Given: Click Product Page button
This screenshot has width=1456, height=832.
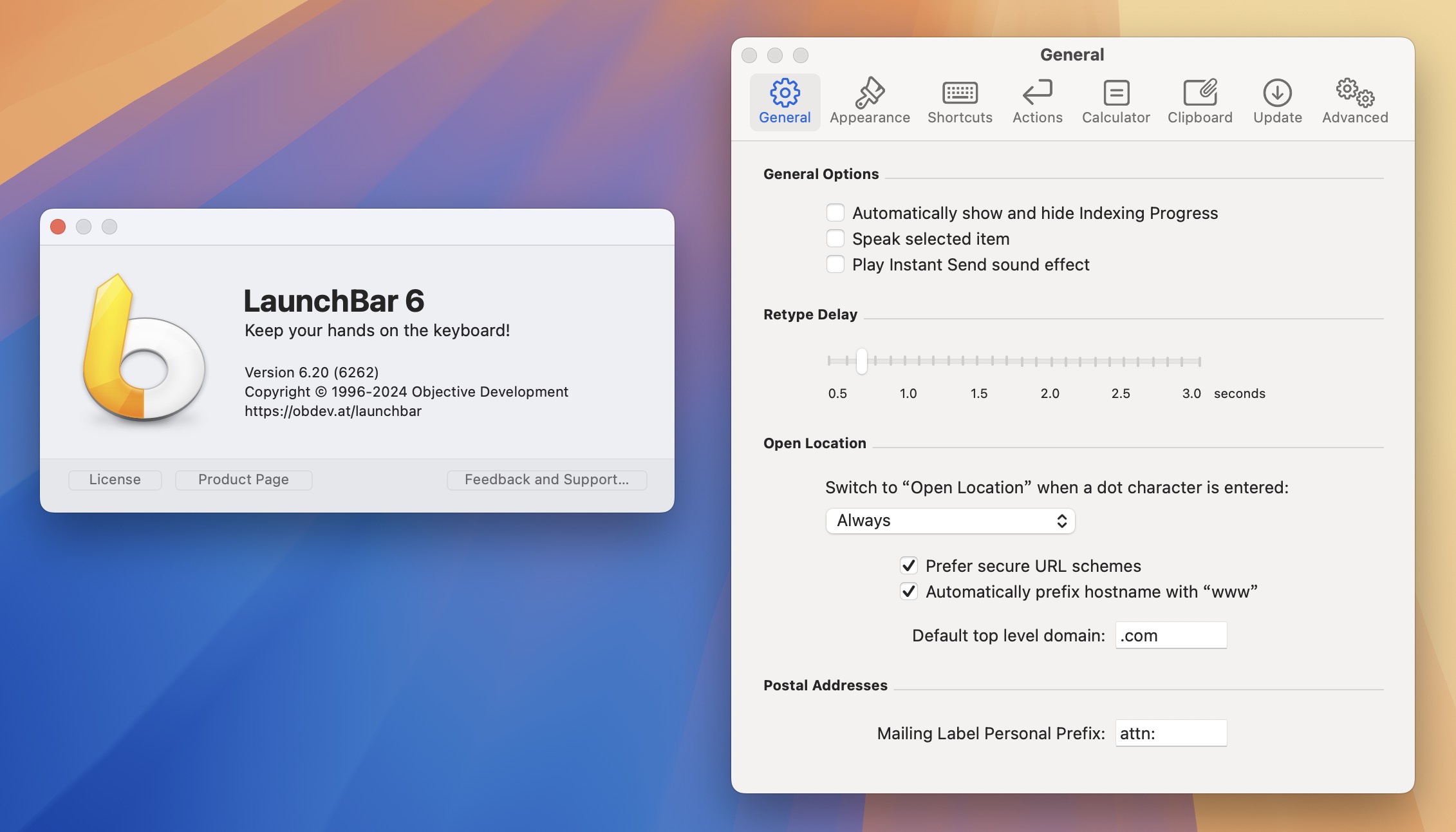Looking at the screenshot, I should pyautogui.click(x=243, y=478).
